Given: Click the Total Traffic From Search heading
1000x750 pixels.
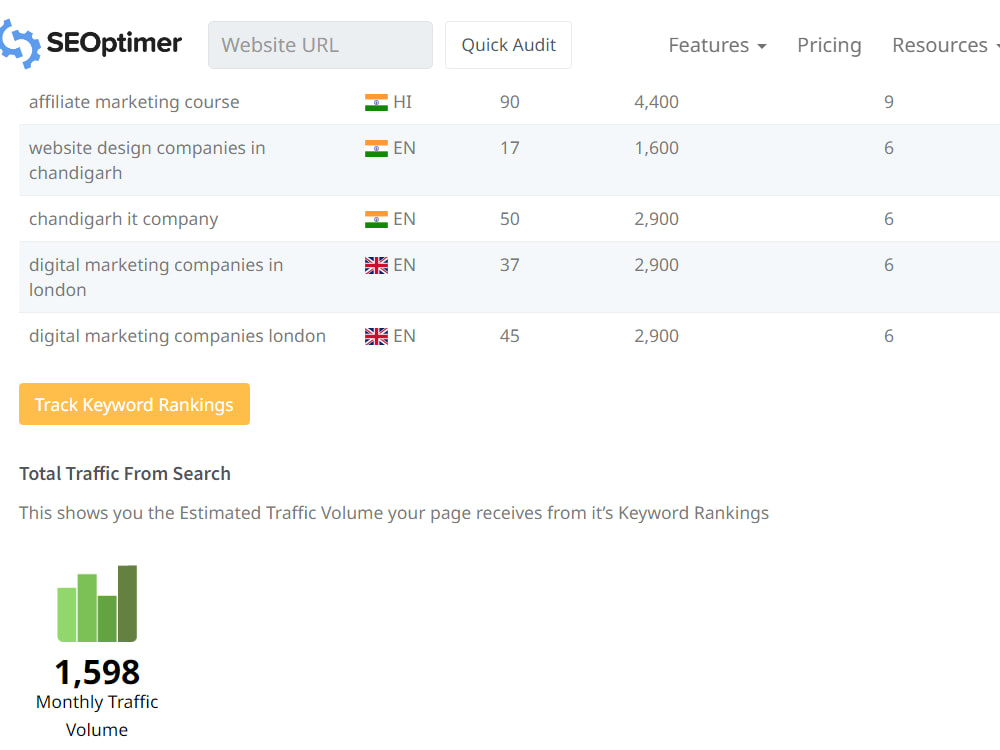Looking at the screenshot, I should pos(125,473).
